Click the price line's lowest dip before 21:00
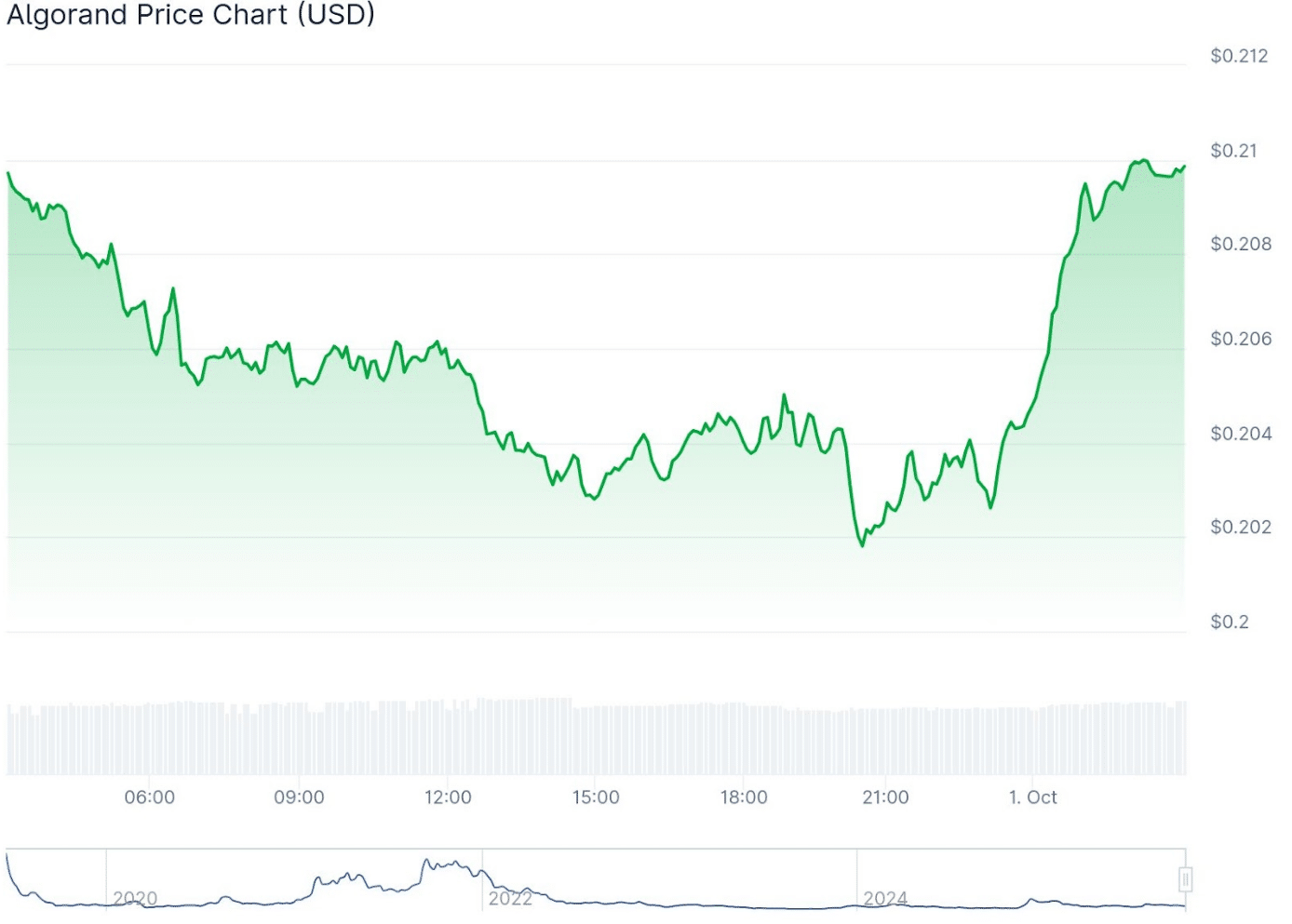 click(x=862, y=545)
